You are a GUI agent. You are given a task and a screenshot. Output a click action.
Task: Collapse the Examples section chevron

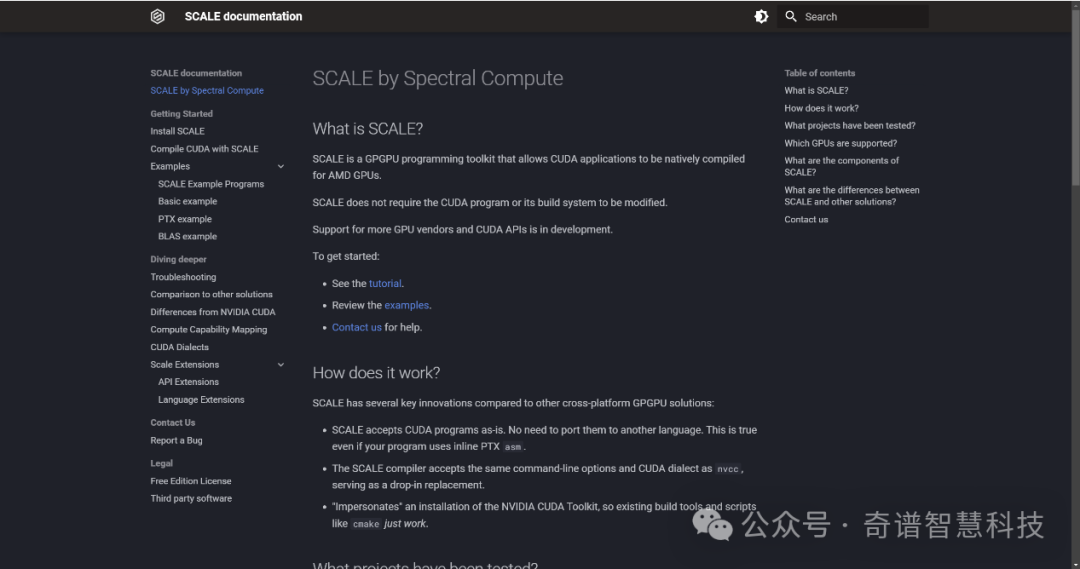281,167
